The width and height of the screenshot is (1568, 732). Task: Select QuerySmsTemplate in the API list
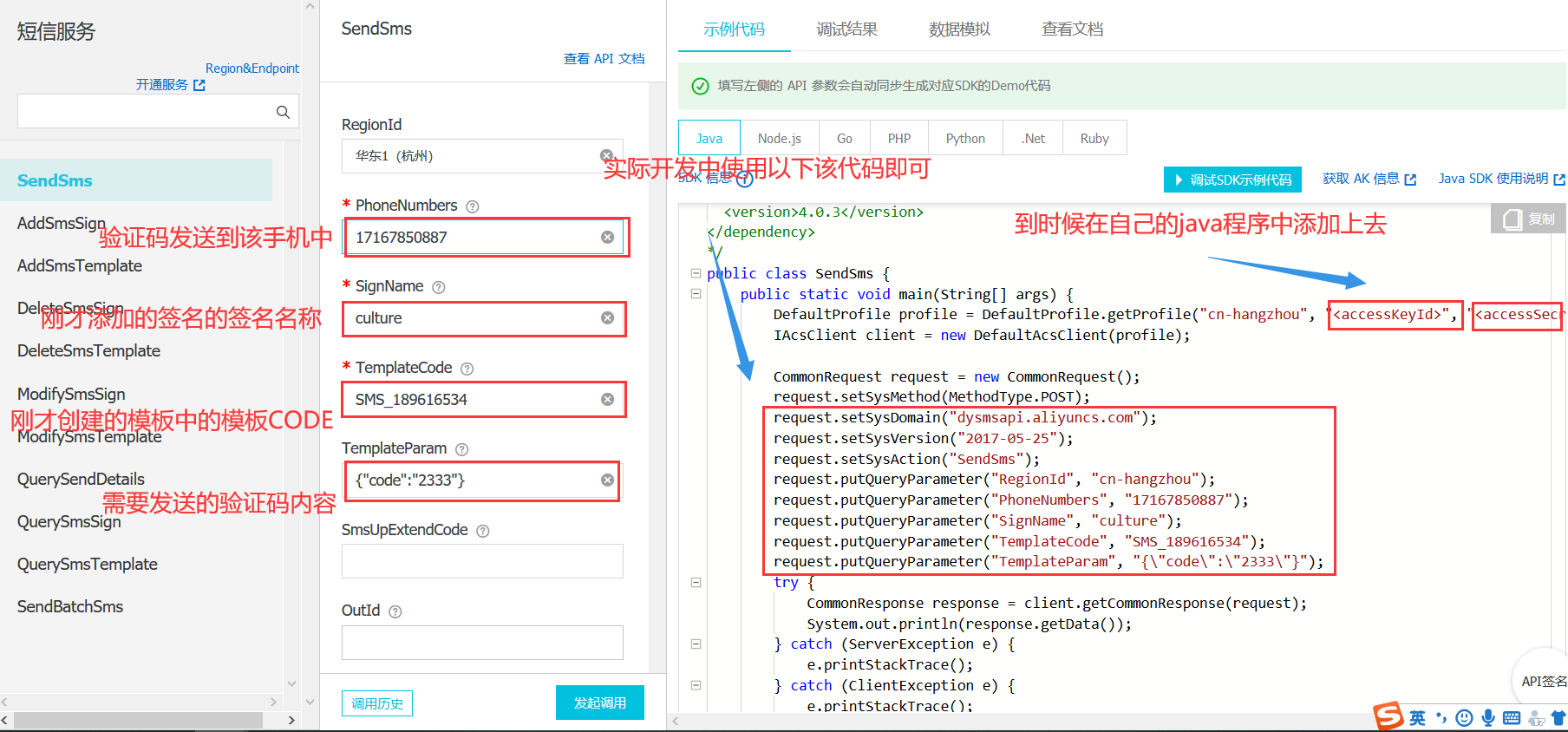click(x=88, y=565)
